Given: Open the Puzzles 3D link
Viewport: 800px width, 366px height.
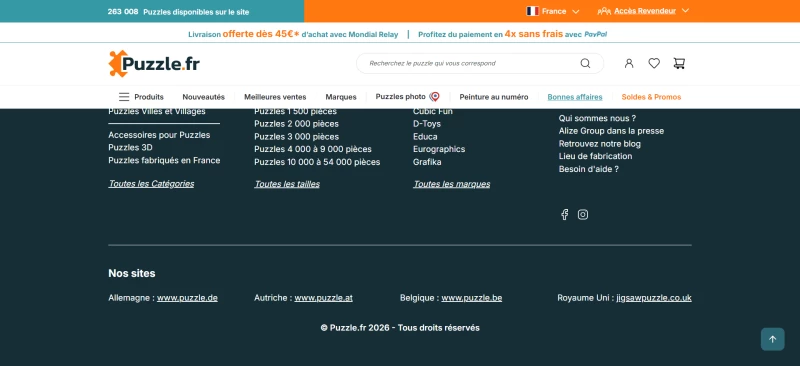Looking at the screenshot, I should coord(130,148).
